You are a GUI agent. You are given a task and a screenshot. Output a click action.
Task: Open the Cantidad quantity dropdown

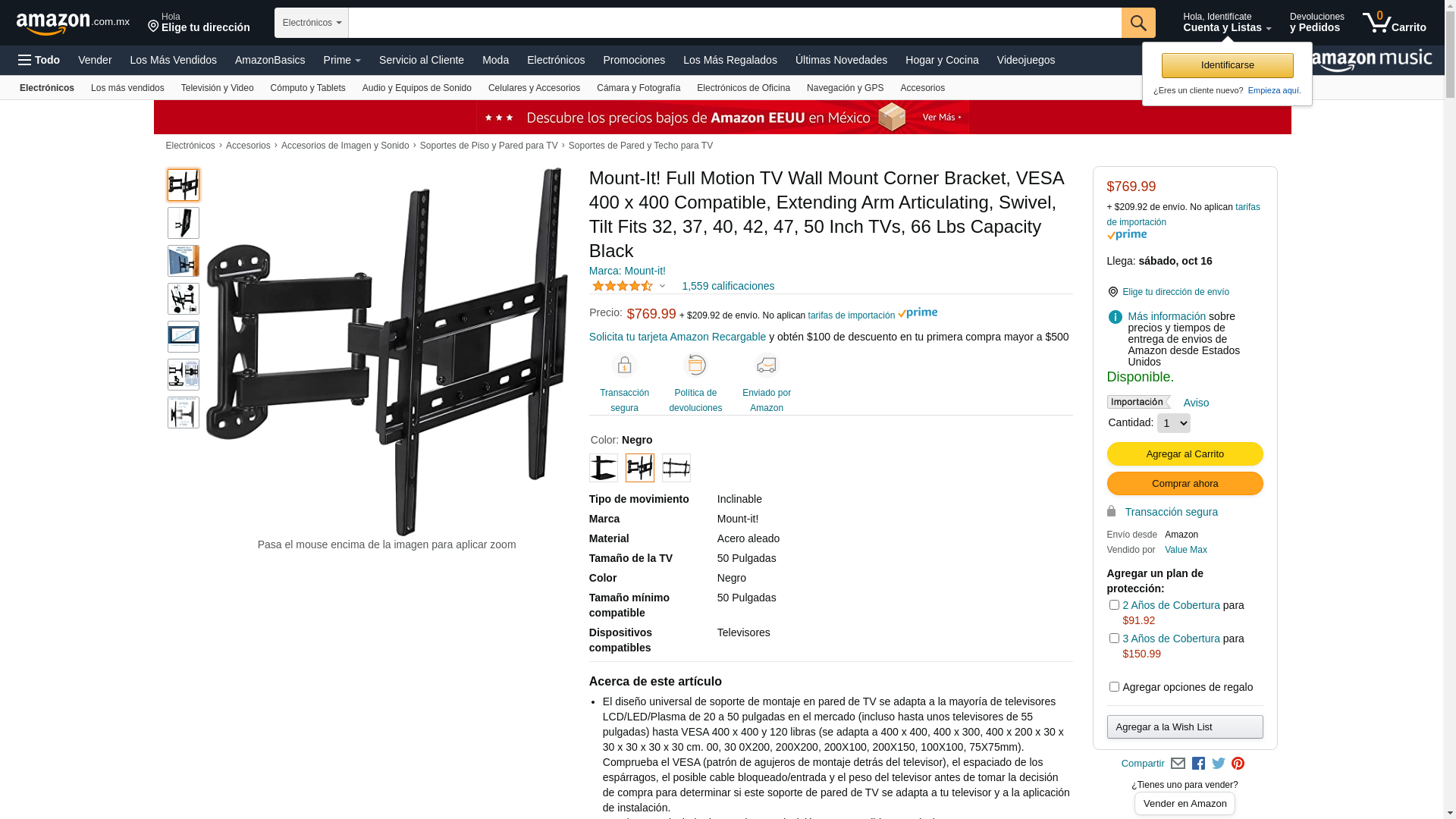click(x=1173, y=423)
